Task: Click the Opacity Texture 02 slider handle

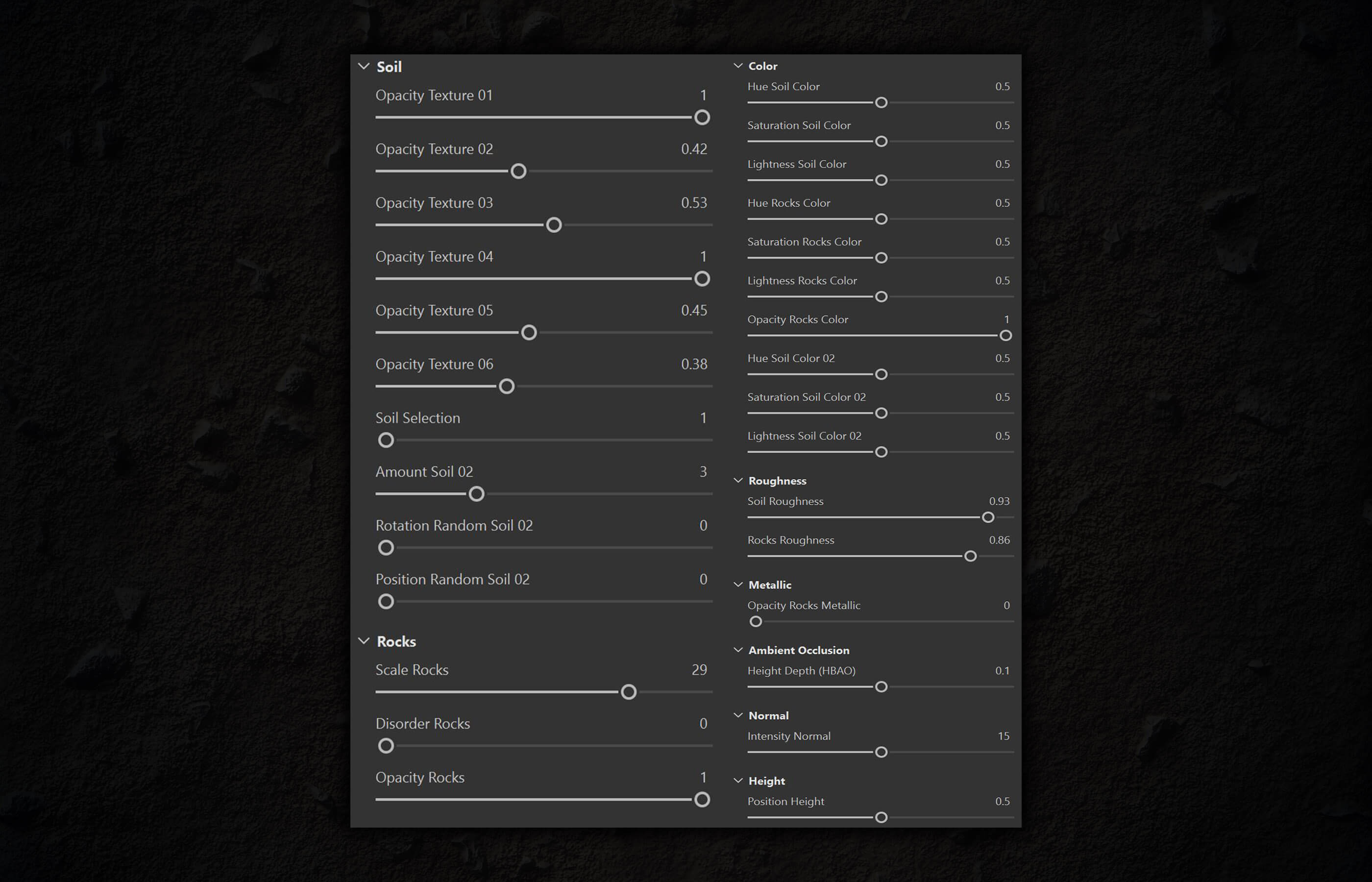Action: (x=518, y=171)
